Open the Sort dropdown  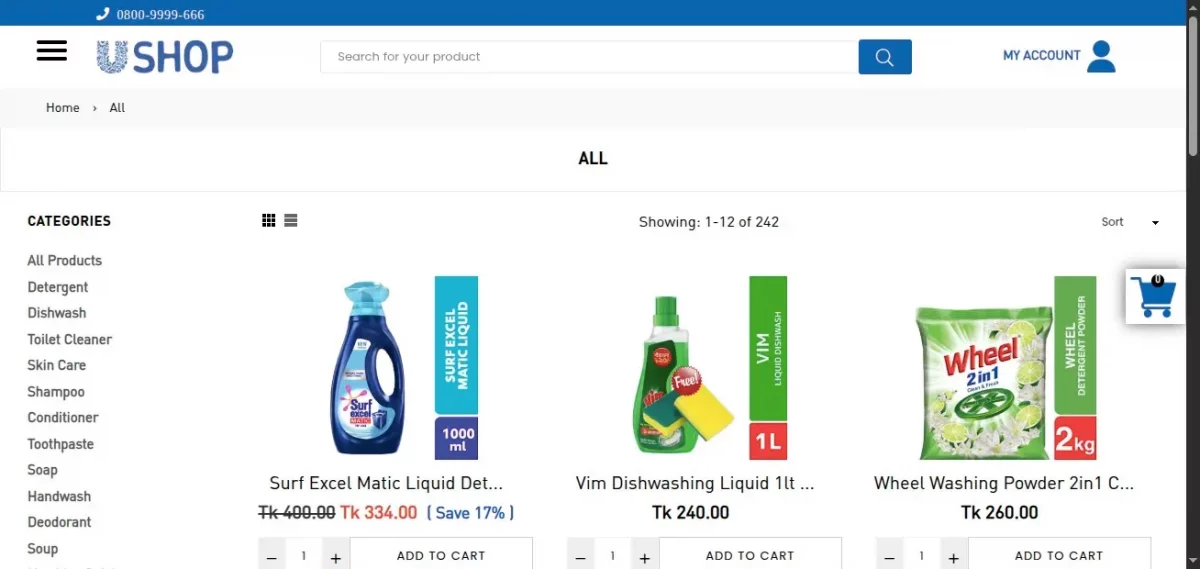tap(1130, 222)
